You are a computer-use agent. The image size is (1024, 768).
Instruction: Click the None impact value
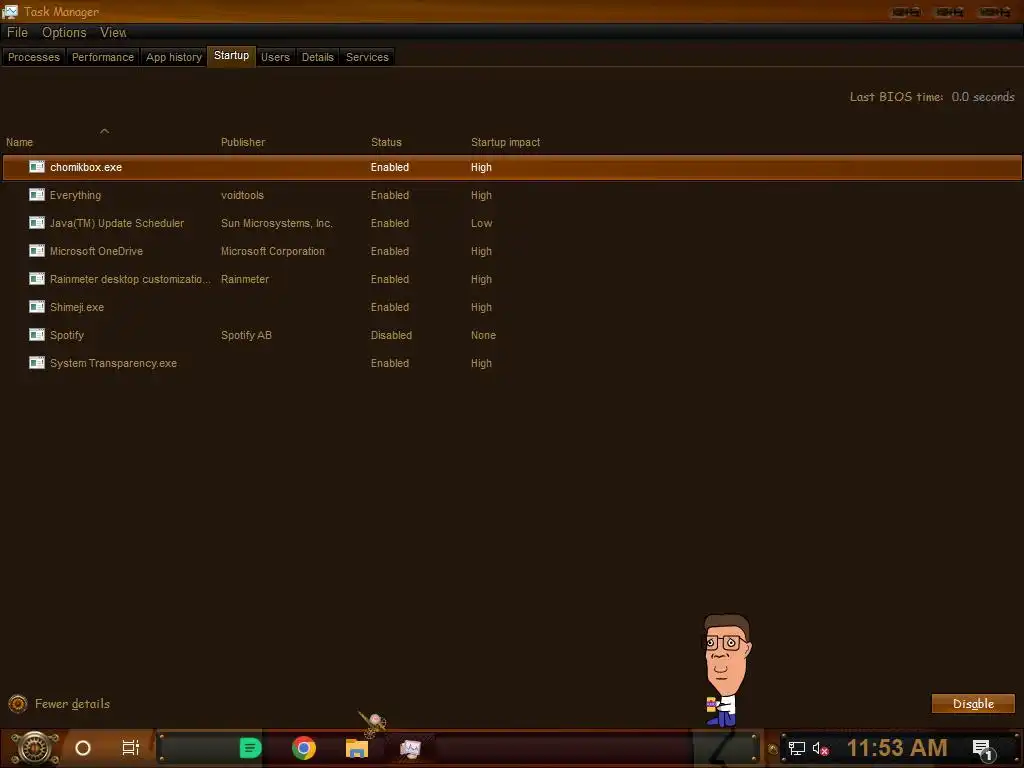coord(483,335)
